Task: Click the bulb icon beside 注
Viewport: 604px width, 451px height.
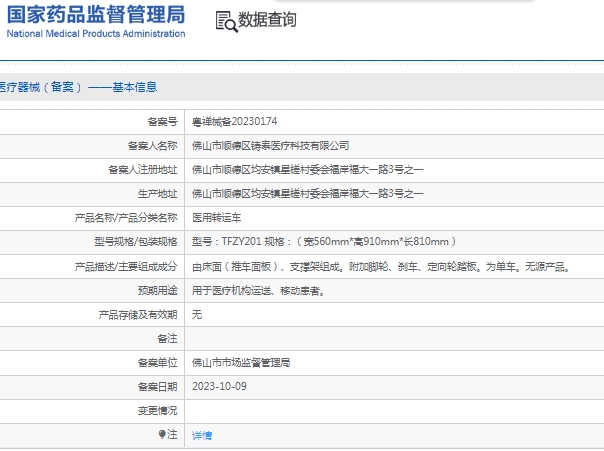Action: 162,434
